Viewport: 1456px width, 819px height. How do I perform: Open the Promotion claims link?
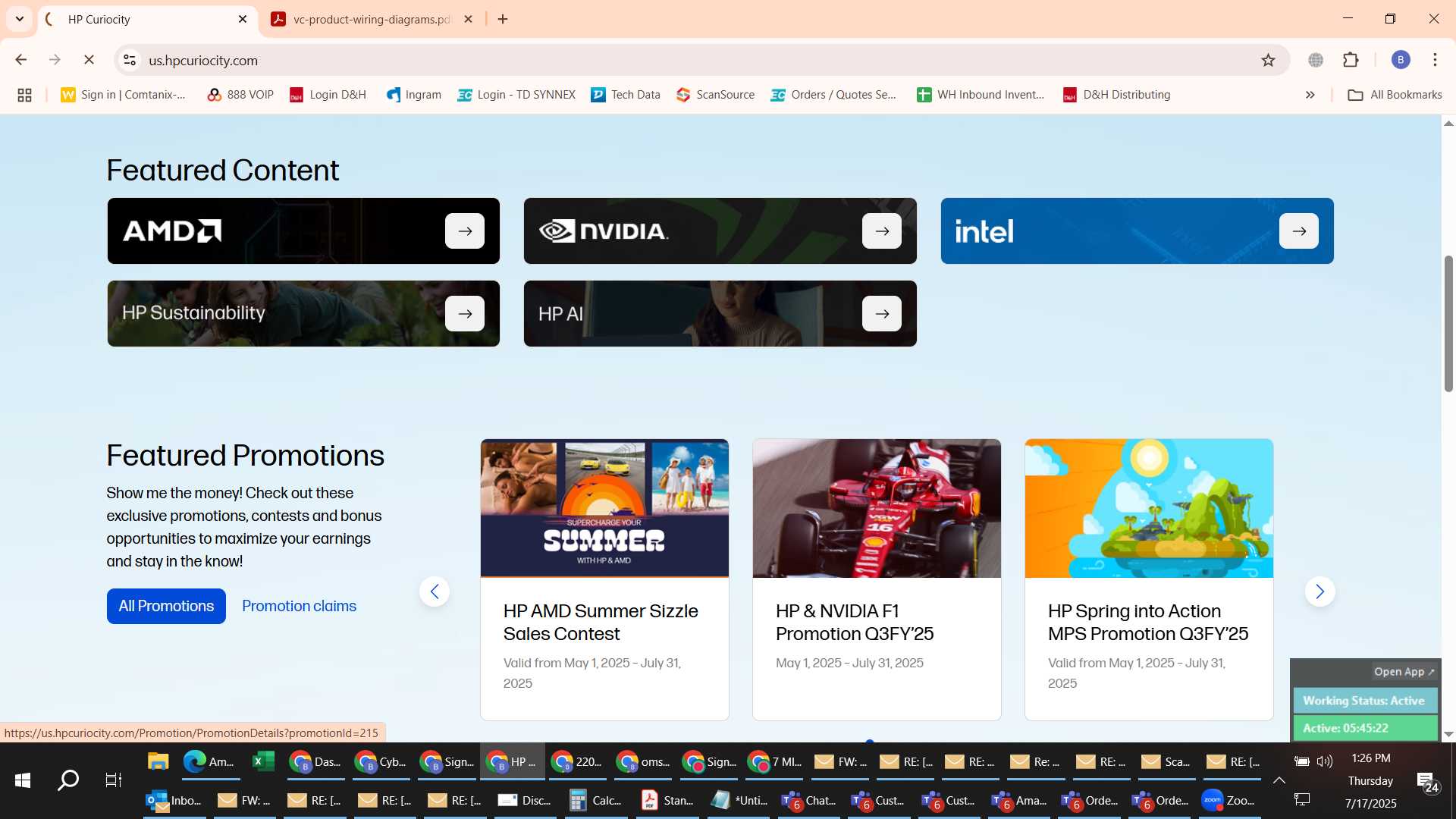tap(299, 606)
